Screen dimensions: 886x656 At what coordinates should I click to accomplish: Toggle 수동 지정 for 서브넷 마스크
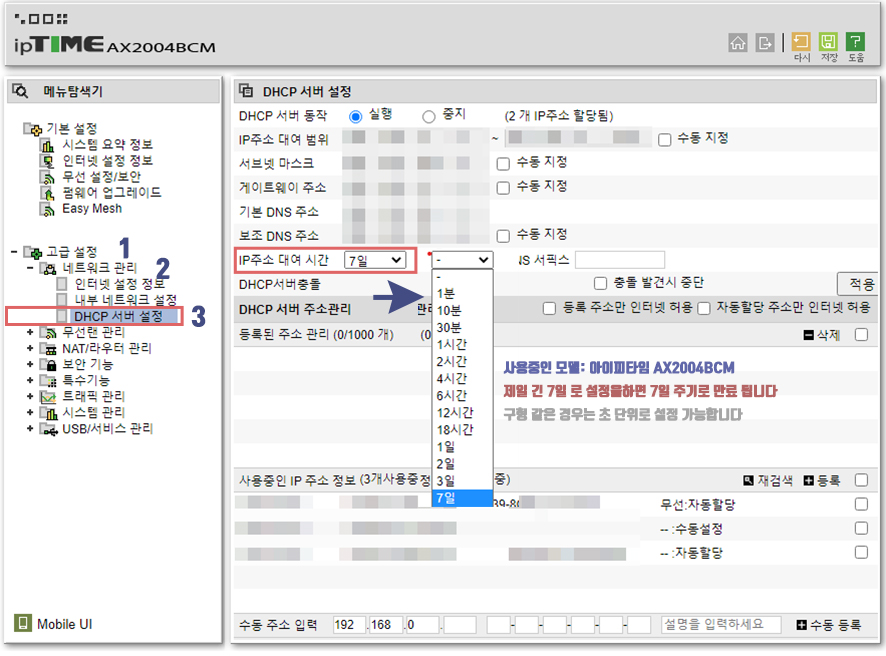click(x=503, y=164)
